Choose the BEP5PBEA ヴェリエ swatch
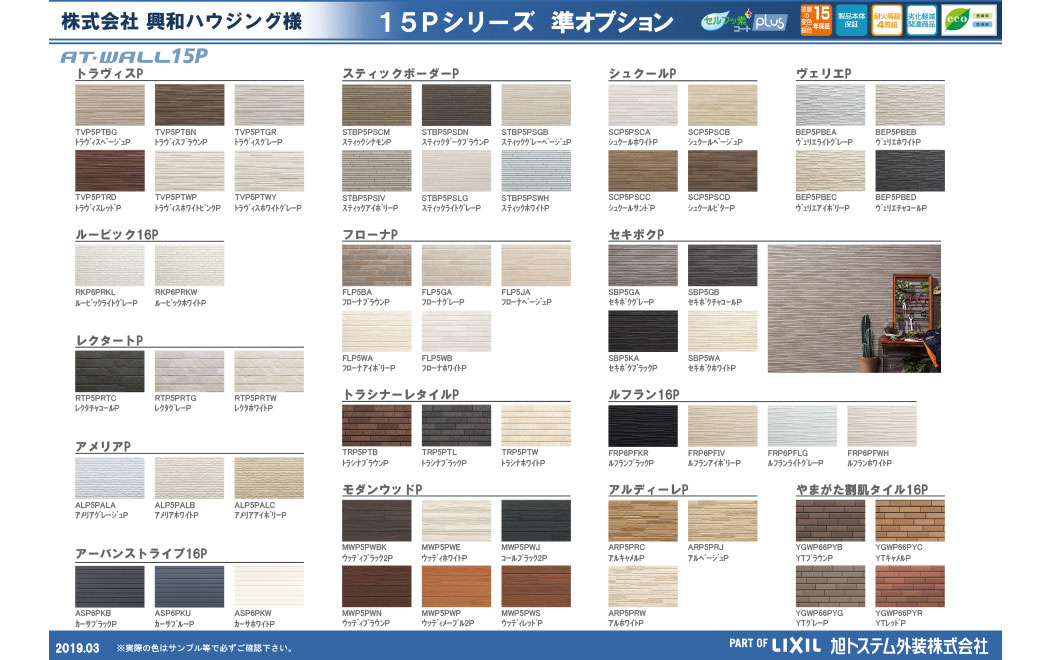Screen dimensions: 1052x660 coord(830,105)
